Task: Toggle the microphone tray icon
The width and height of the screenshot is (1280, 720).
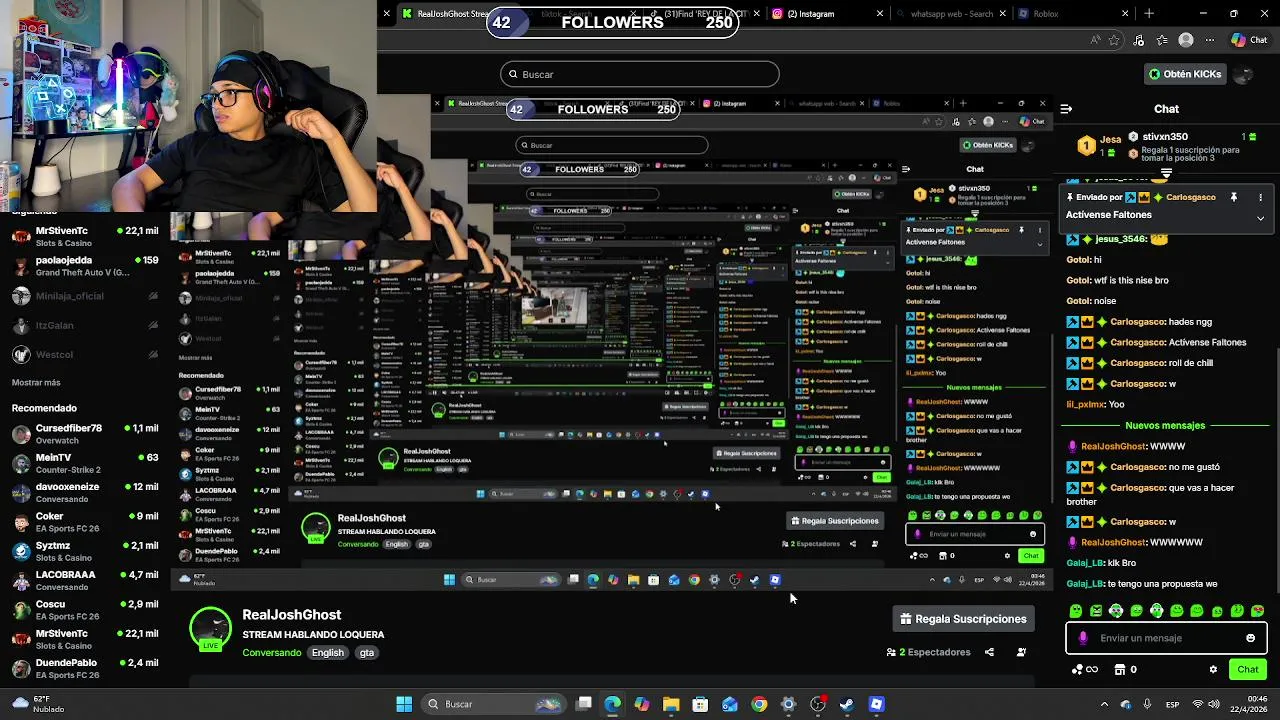Action: (x=1147, y=704)
